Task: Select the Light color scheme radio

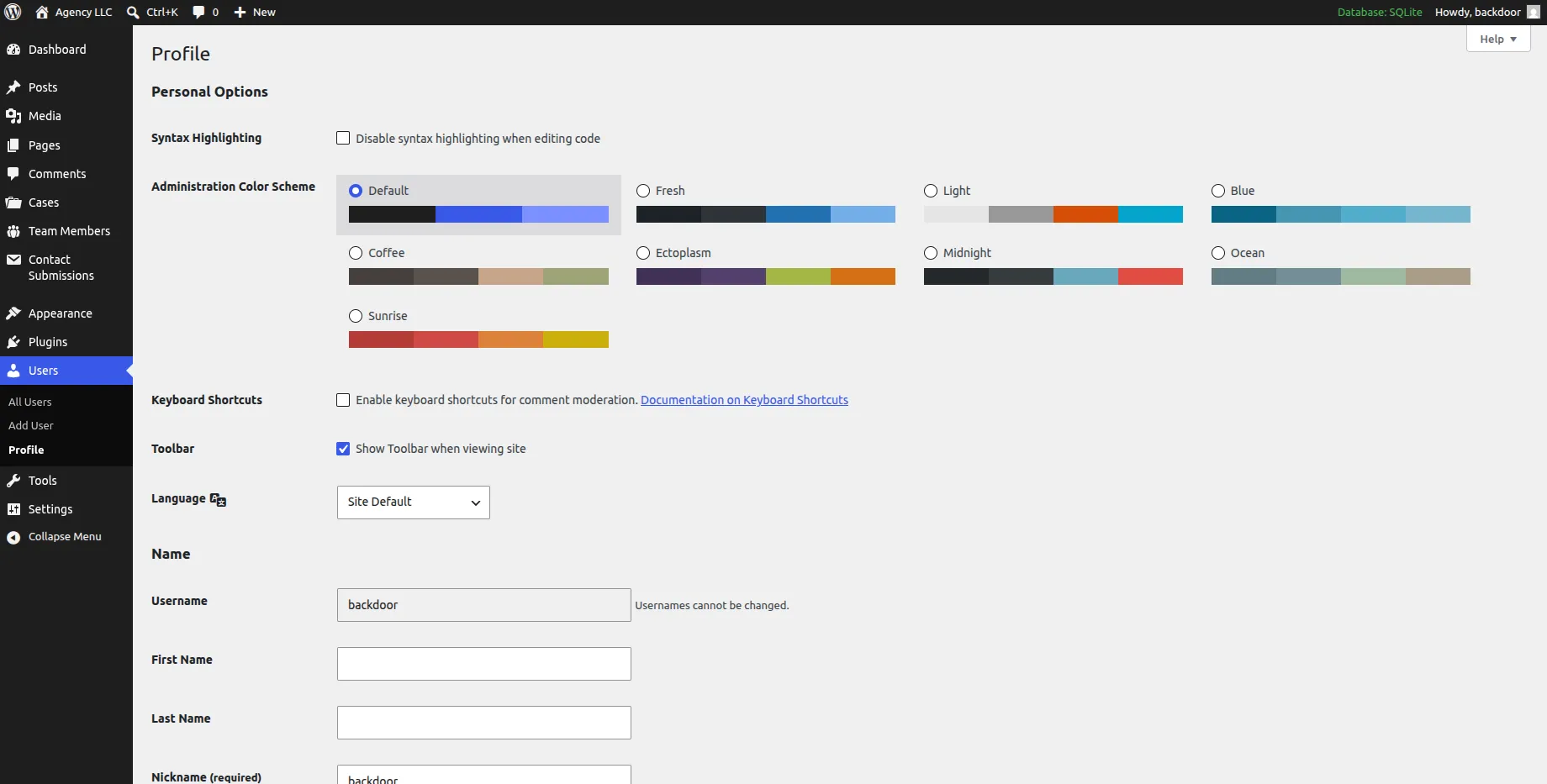Action: click(x=931, y=191)
